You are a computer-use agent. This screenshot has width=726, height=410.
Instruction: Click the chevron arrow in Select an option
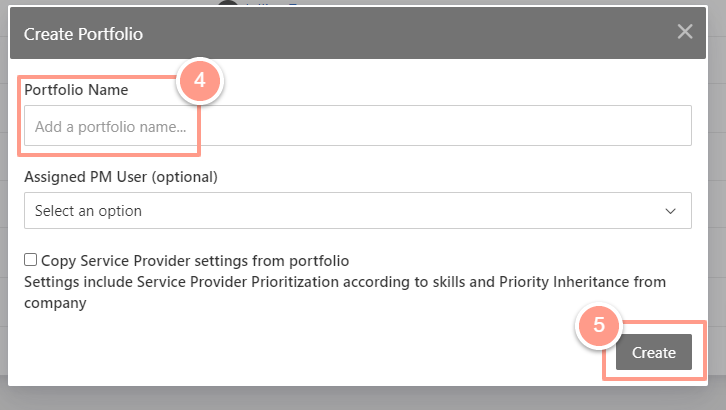pyautogui.click(x=670, y=211)
